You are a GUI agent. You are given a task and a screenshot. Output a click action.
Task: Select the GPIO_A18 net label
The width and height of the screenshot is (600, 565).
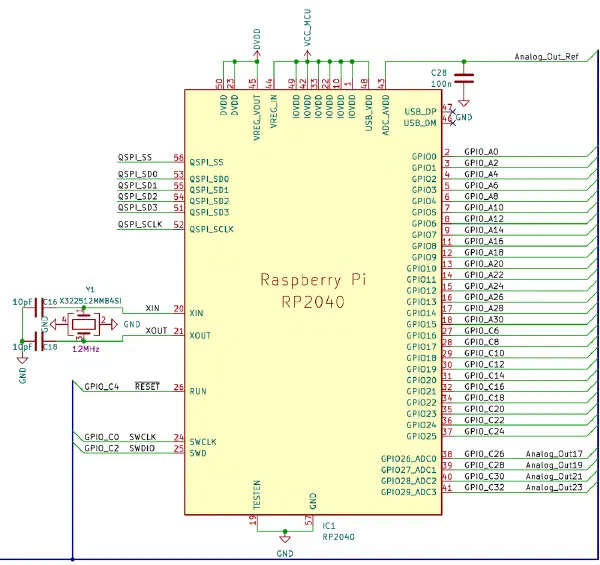(484, 252)
